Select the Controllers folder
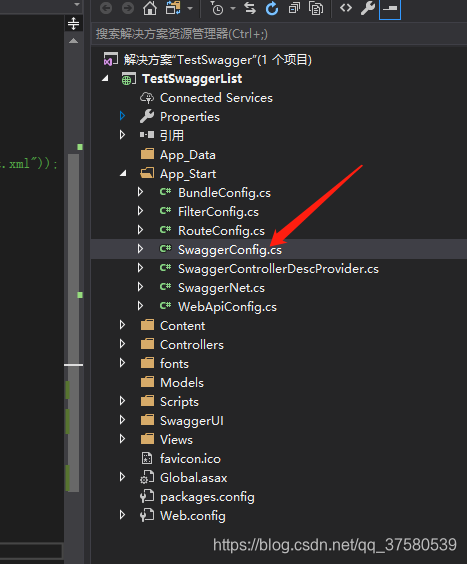The image size is (467, 564). (x=192, y=345)
